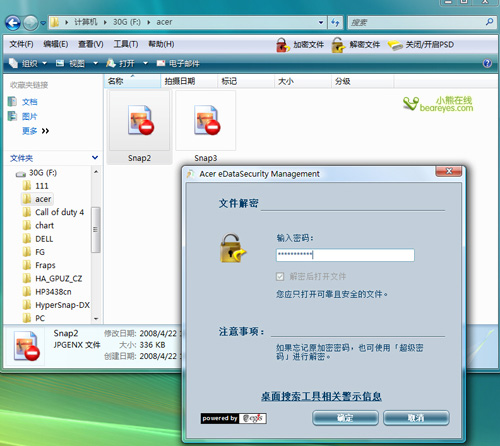Sort by 分级 column header
The width and height of the screenshot is (500, 446).
point(363,81)
